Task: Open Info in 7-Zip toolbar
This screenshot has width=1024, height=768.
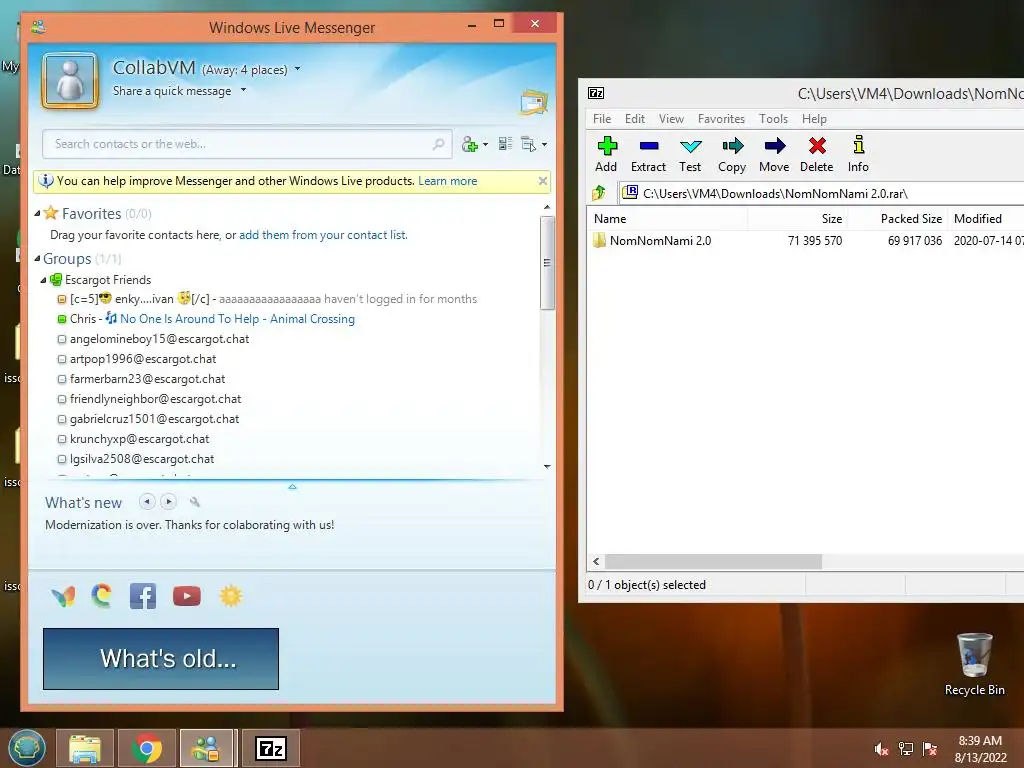Action: pos(858,154)
